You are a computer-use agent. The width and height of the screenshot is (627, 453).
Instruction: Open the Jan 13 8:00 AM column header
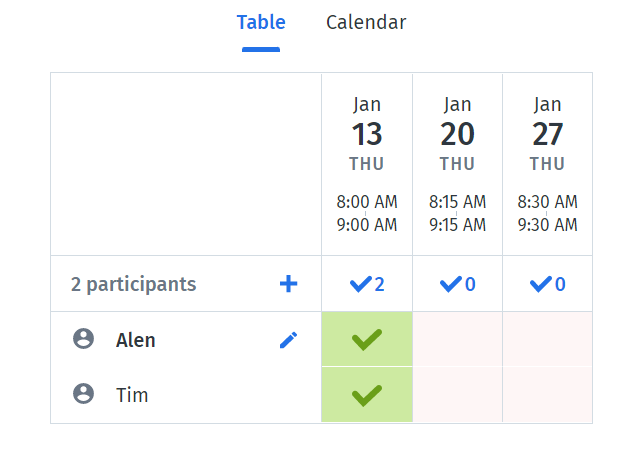pos(367,164)
